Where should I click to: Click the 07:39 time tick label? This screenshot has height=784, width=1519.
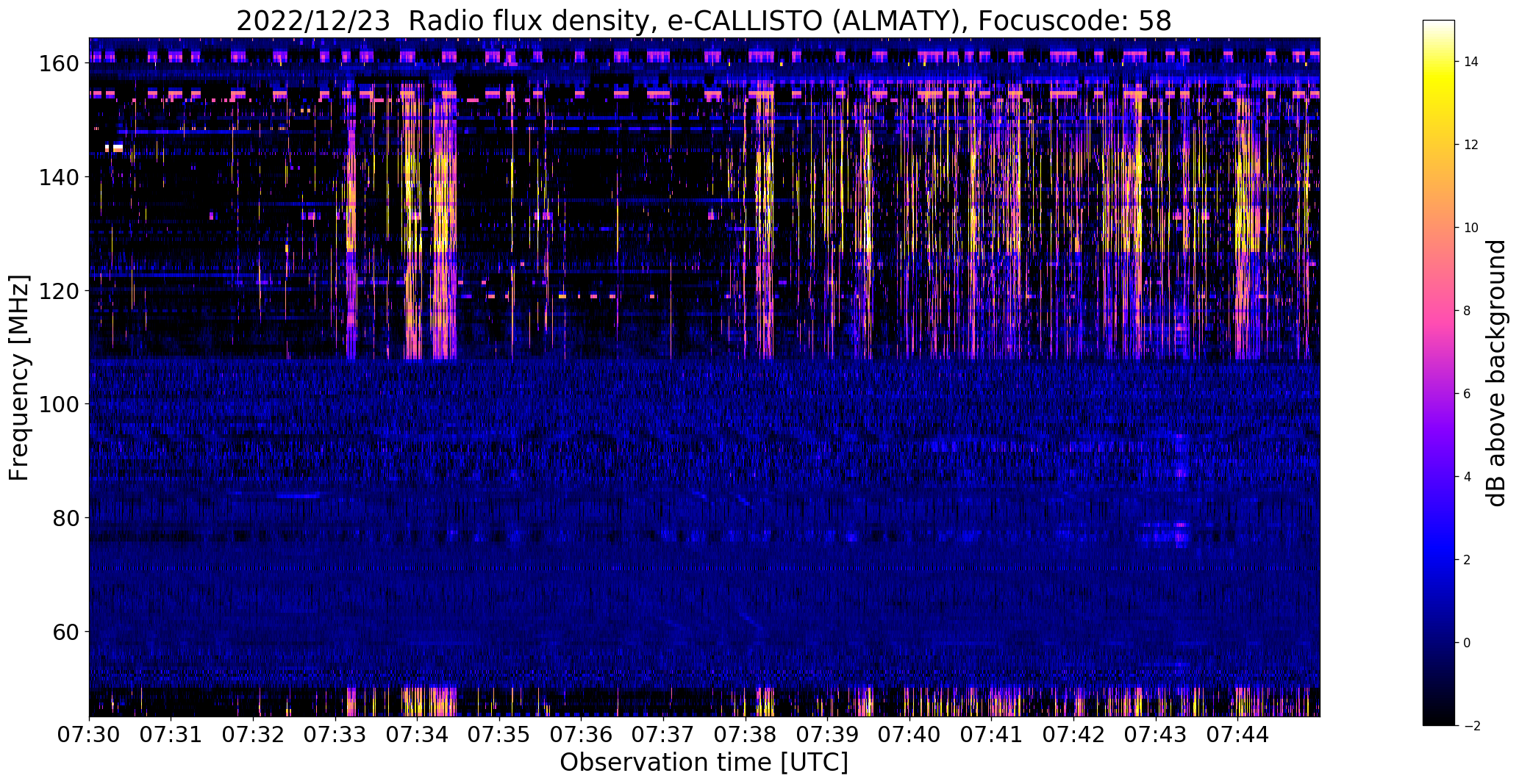tap(828, 734)
